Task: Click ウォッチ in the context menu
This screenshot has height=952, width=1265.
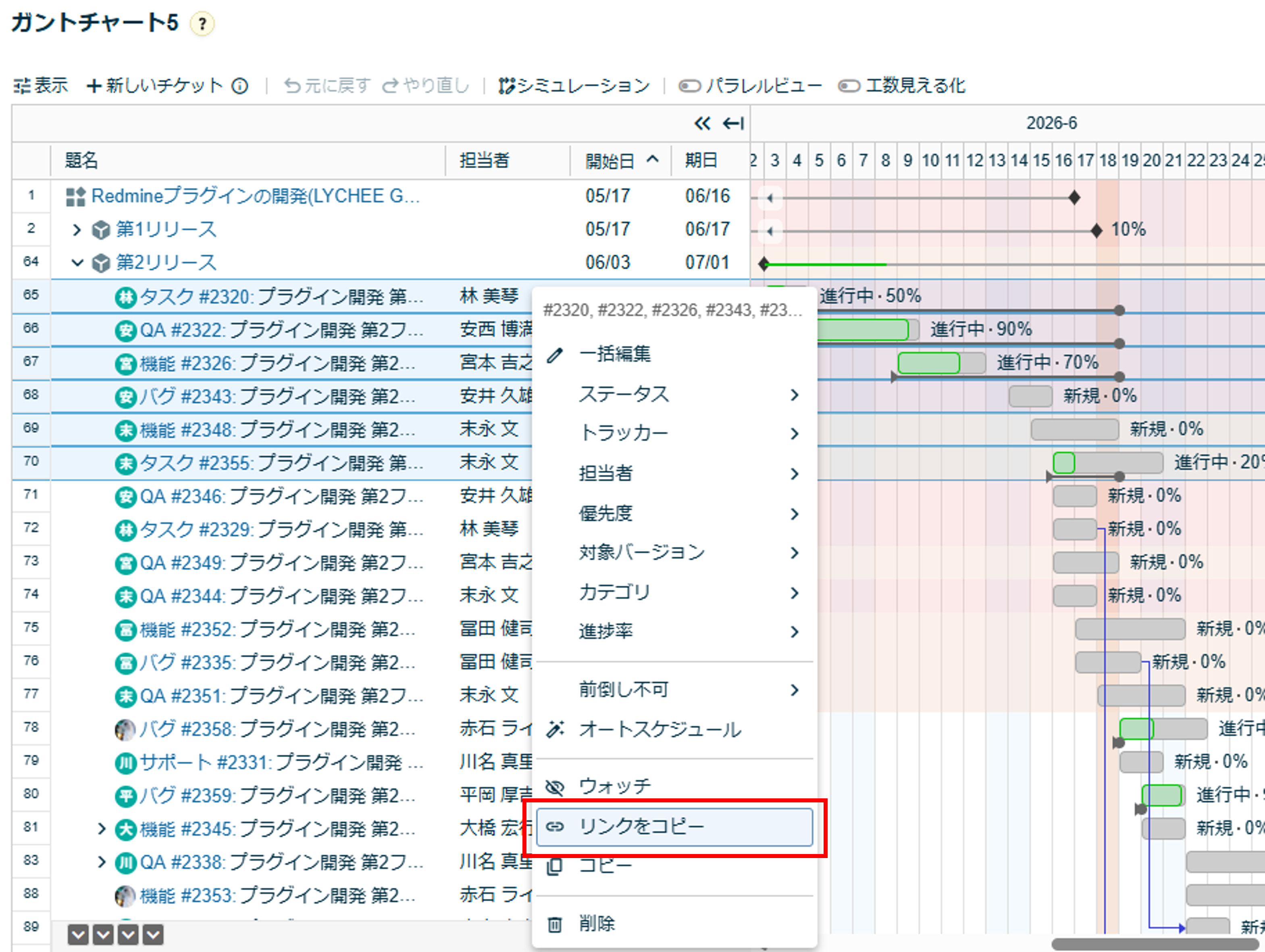Action: click(x=674, y=787)
